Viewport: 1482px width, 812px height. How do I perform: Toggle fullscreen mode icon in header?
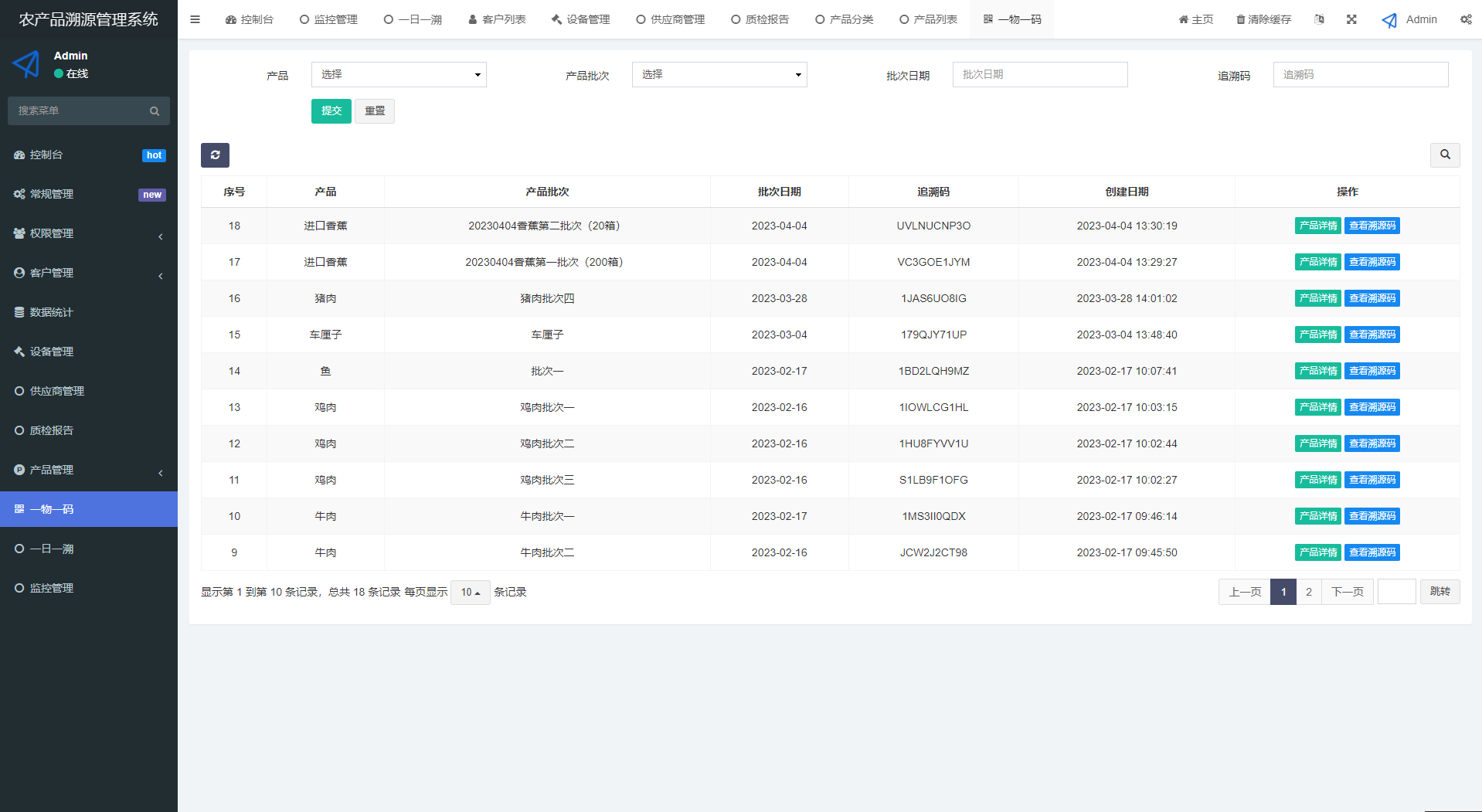pos(1351,19)
